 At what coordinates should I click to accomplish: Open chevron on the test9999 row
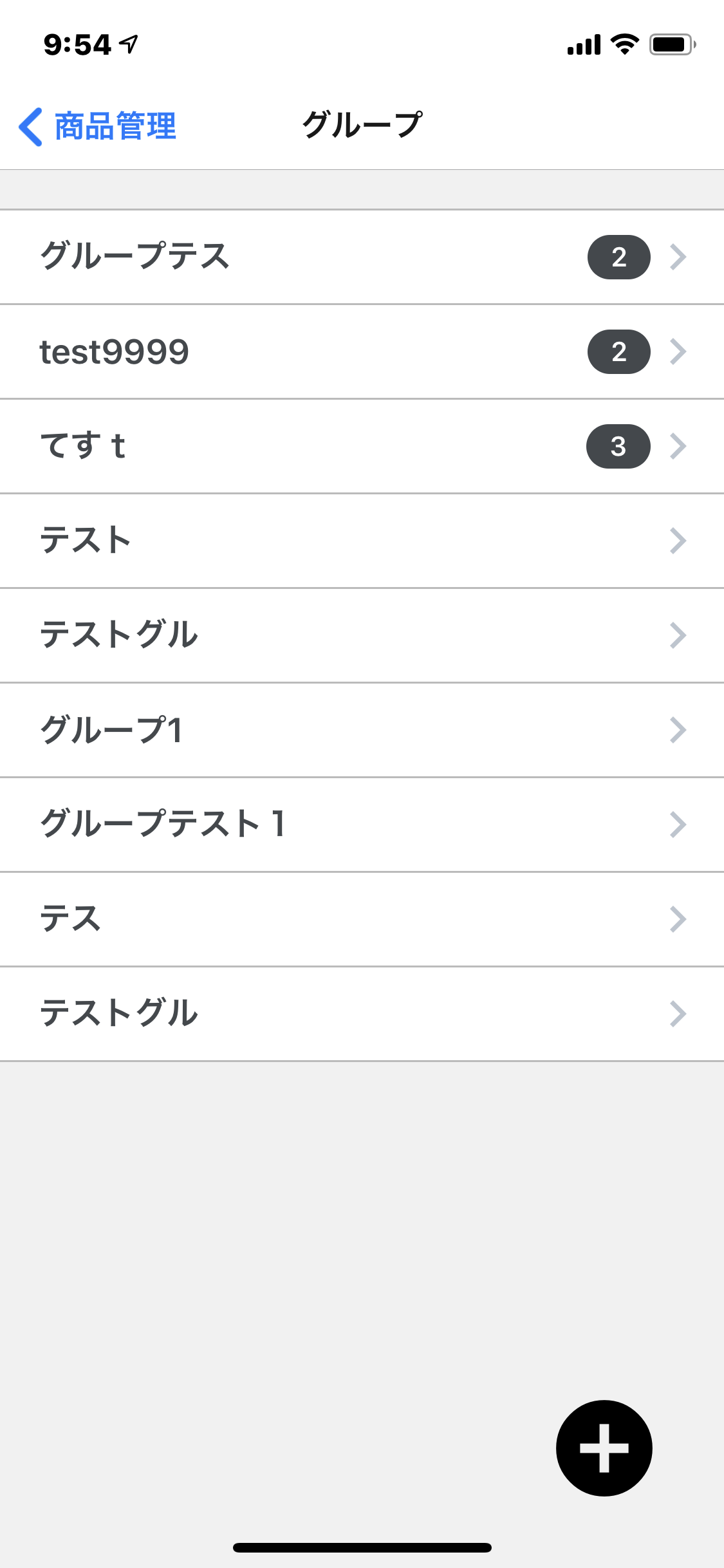[x=678, y=351]
